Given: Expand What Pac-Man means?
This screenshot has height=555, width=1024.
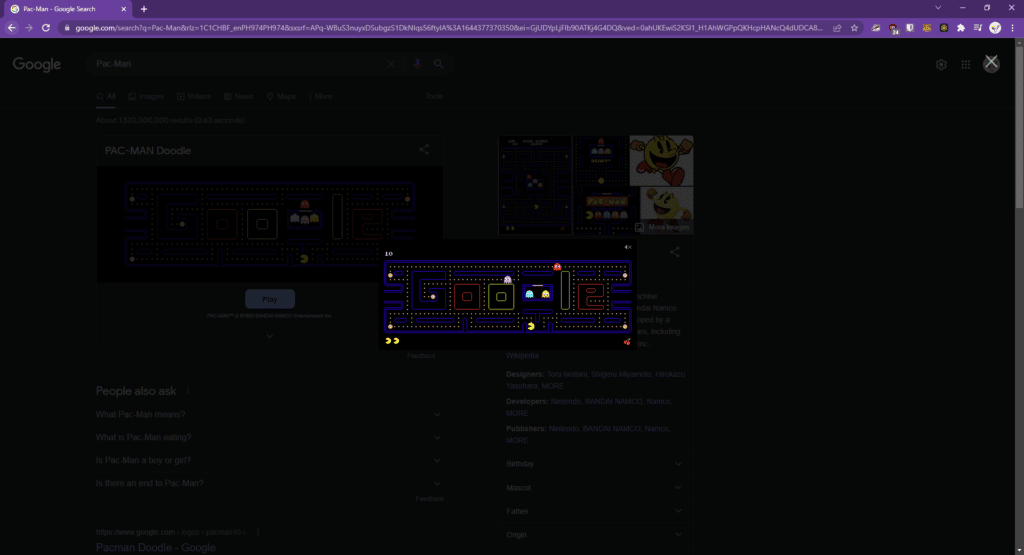Looking at the screenshot, I should click(268, 415).
